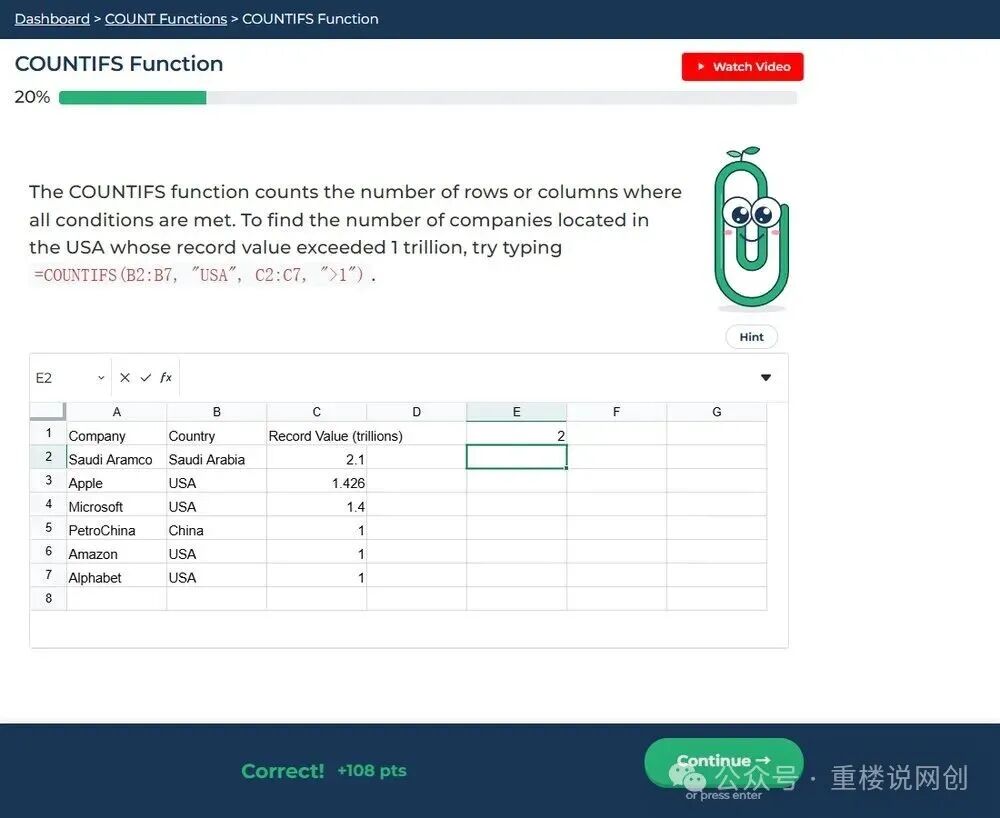Click value 1 in Alphabet row

click(x=316, y=575)
